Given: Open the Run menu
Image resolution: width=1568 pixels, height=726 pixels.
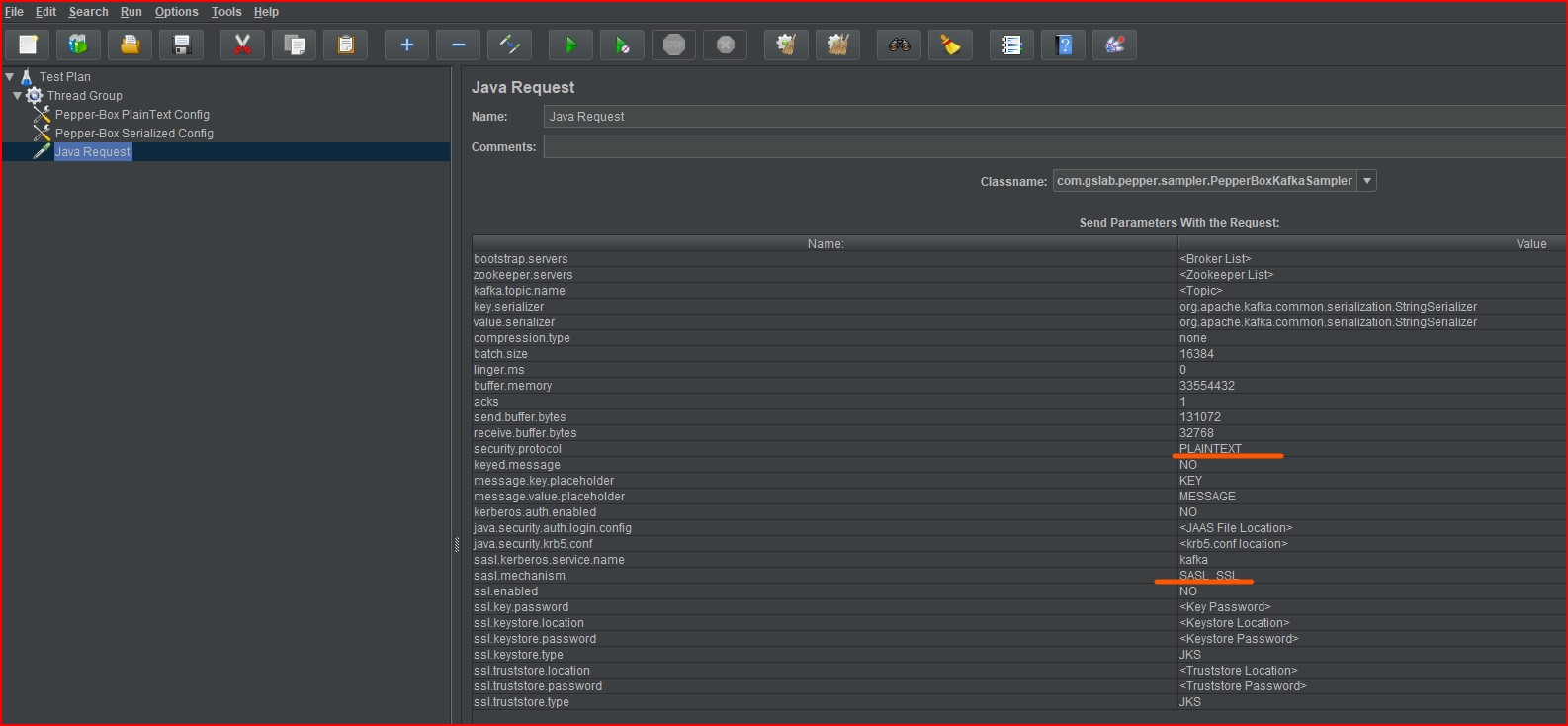Looking at the screenshot, I should [131, 12].
